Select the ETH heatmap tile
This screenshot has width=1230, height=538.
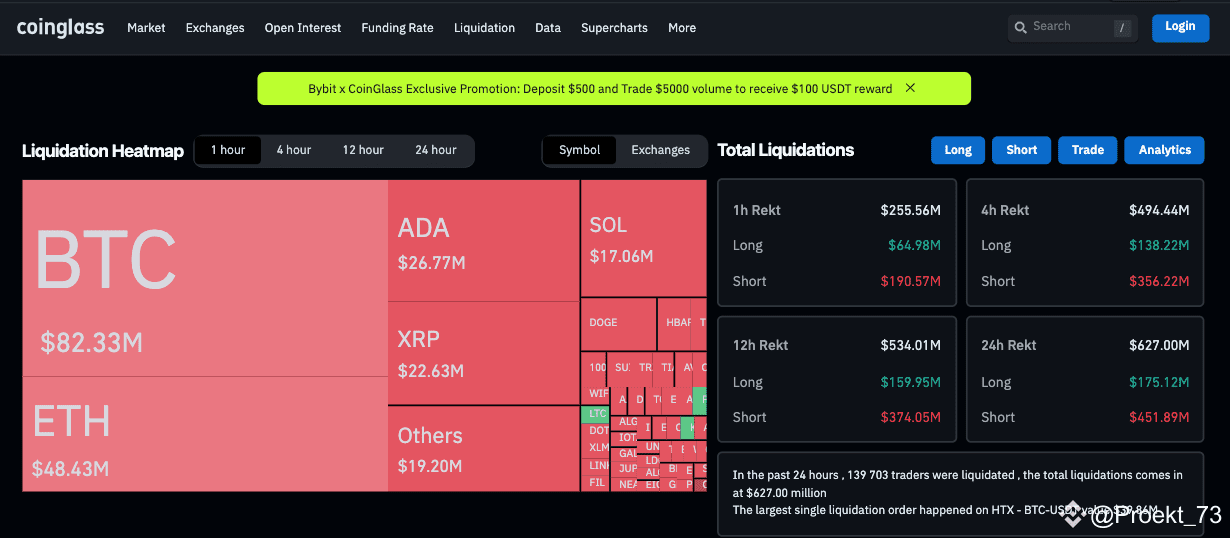205,434
